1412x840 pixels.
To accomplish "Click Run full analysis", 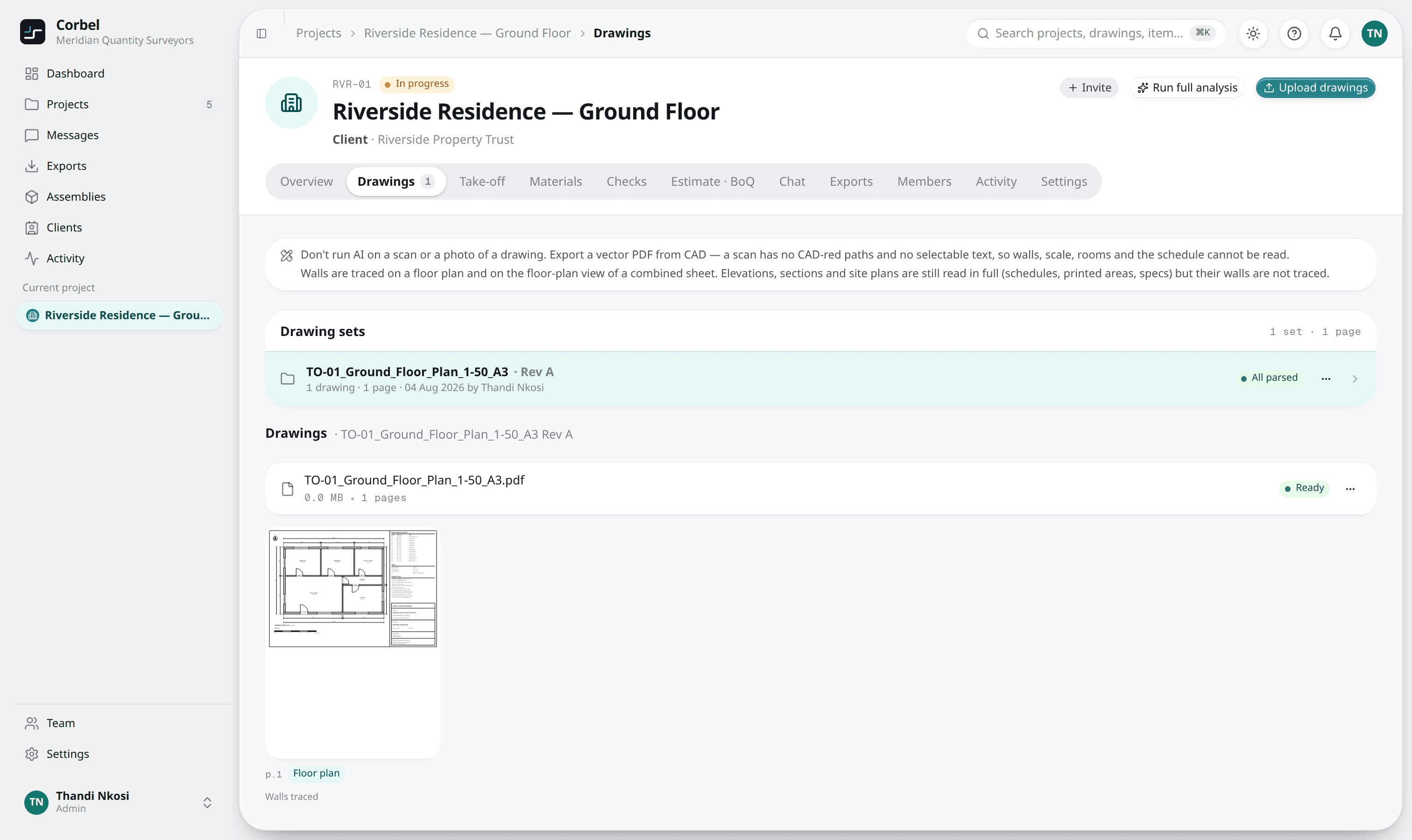I will pos(1187,88).
